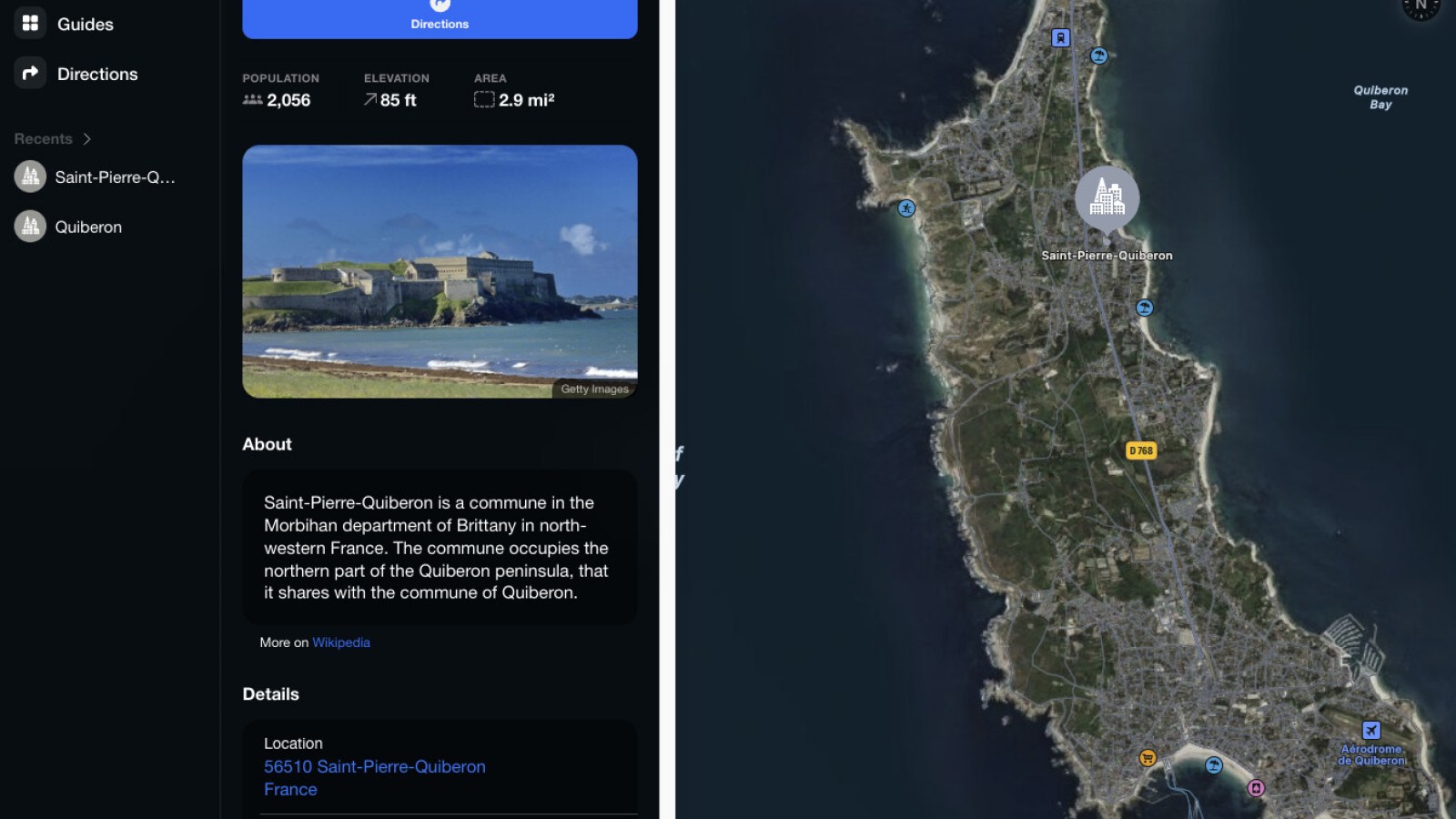Click the compass to reorient north
Screen dimensions: 1456x819
[1420, 9]
